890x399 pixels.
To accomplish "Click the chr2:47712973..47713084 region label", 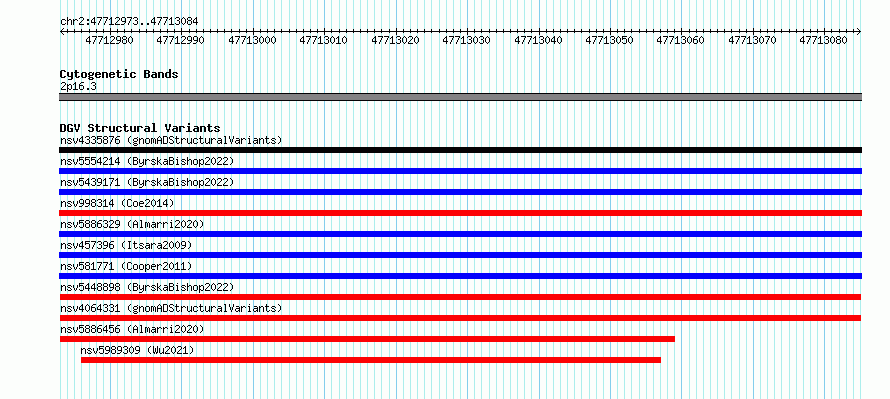I will click(129, 22).
